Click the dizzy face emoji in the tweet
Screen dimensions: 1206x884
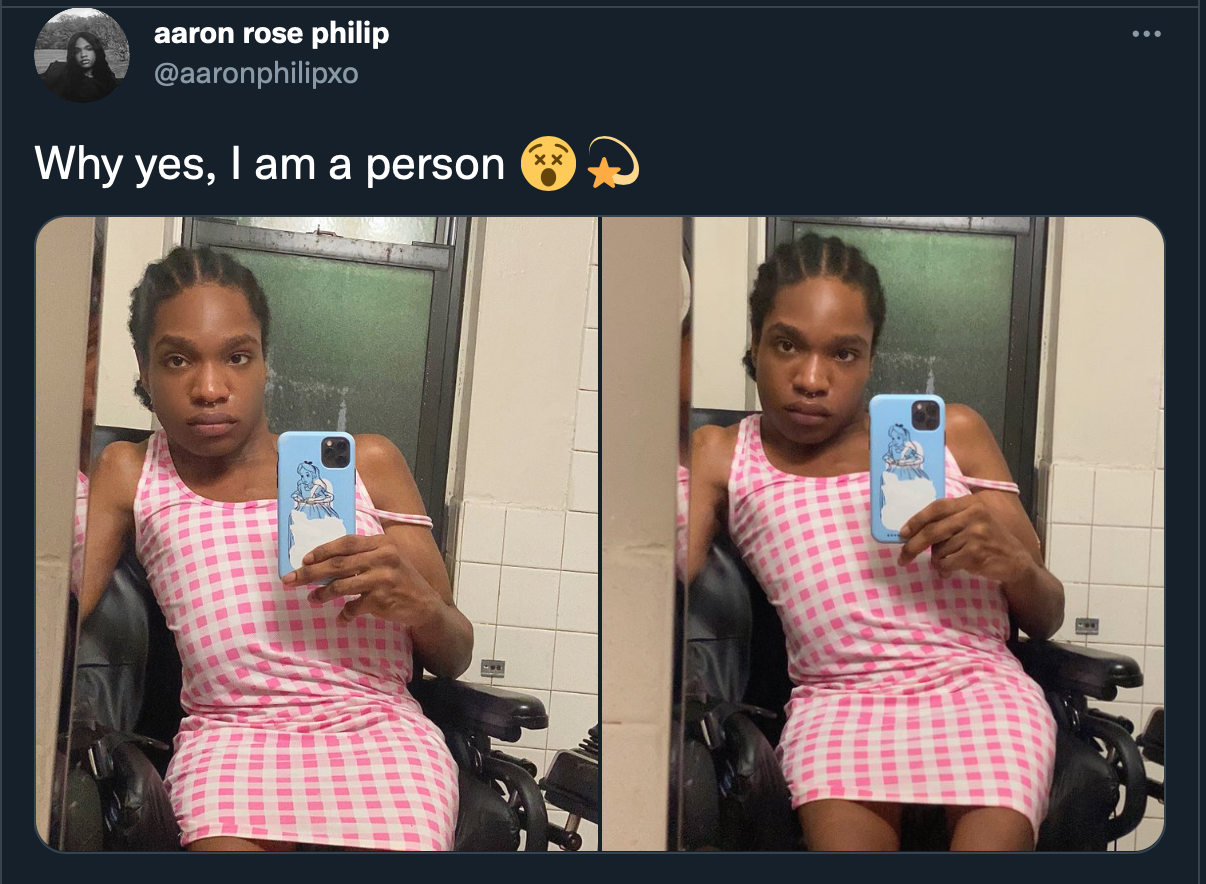548,164
